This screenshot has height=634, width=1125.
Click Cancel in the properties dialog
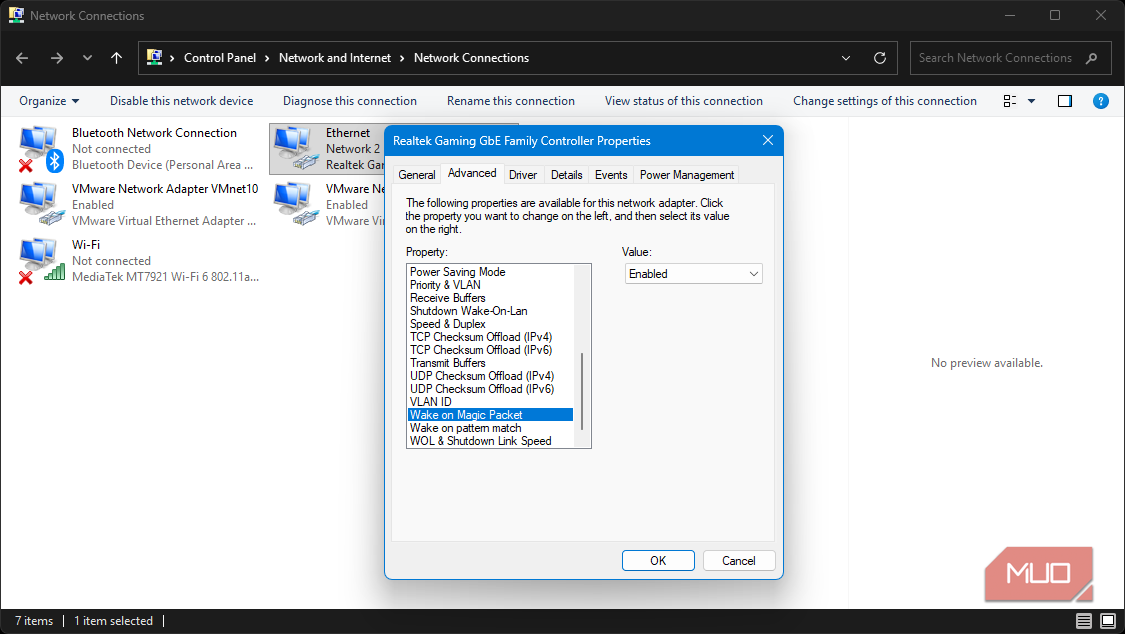(739, 561)
